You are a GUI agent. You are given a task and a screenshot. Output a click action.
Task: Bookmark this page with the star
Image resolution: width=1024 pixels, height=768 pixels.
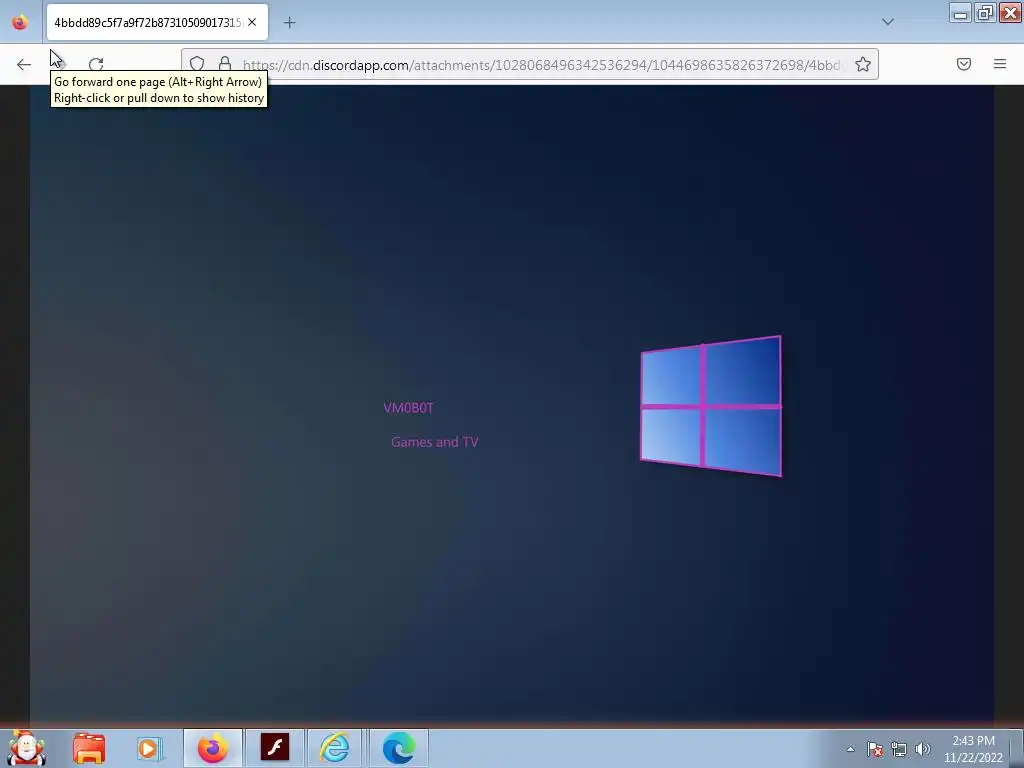(863, 64)
